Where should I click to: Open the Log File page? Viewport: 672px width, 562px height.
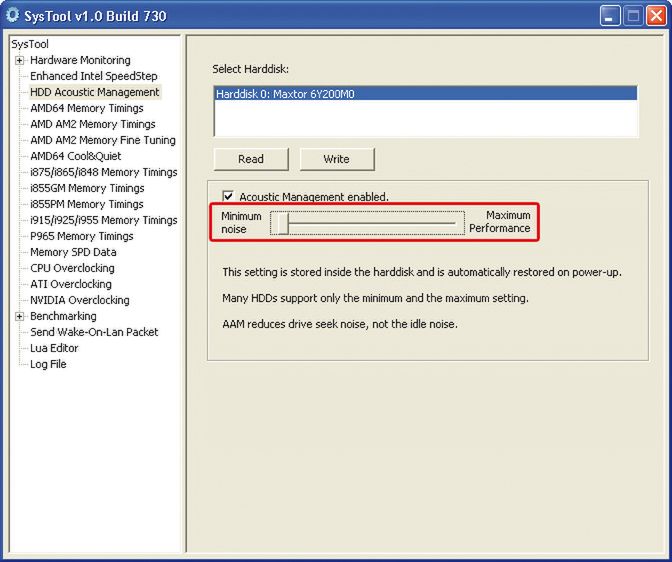click(x=48, y=364)
